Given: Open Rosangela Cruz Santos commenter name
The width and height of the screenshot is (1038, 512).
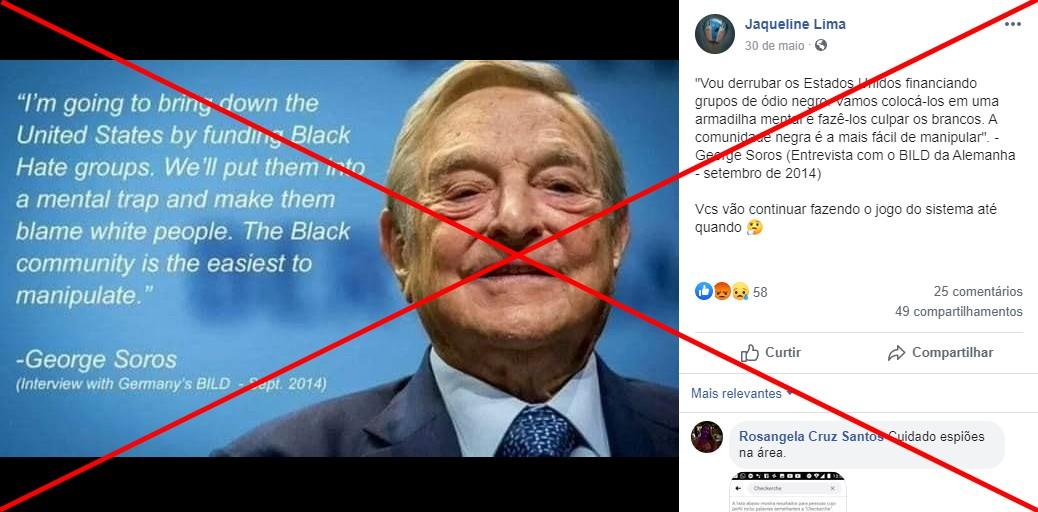Looking at the screenshot, I should tap(811, 436).
